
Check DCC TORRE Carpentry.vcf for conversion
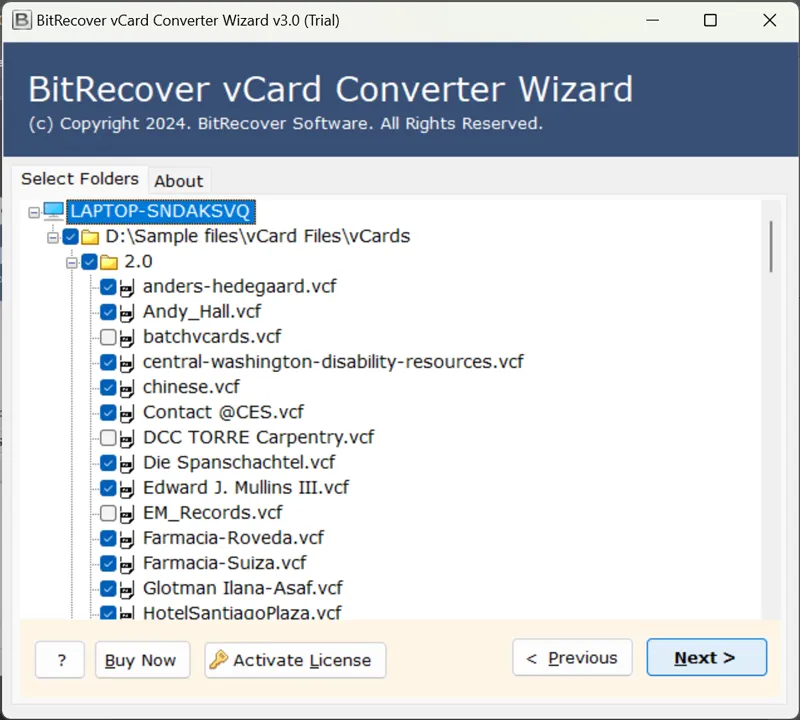(108, 437)
